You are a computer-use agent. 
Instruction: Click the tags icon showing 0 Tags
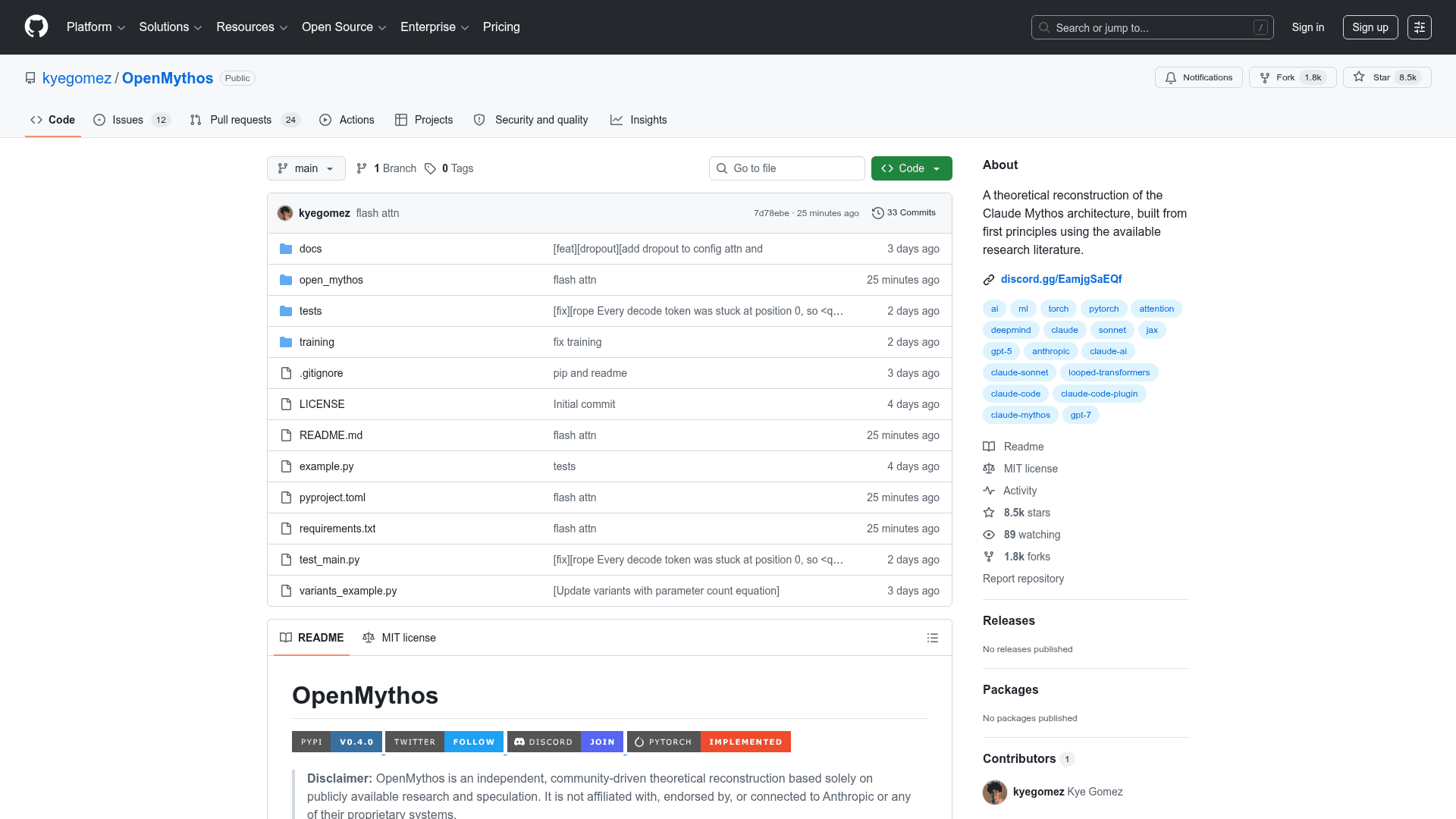(x=431, y=168)
